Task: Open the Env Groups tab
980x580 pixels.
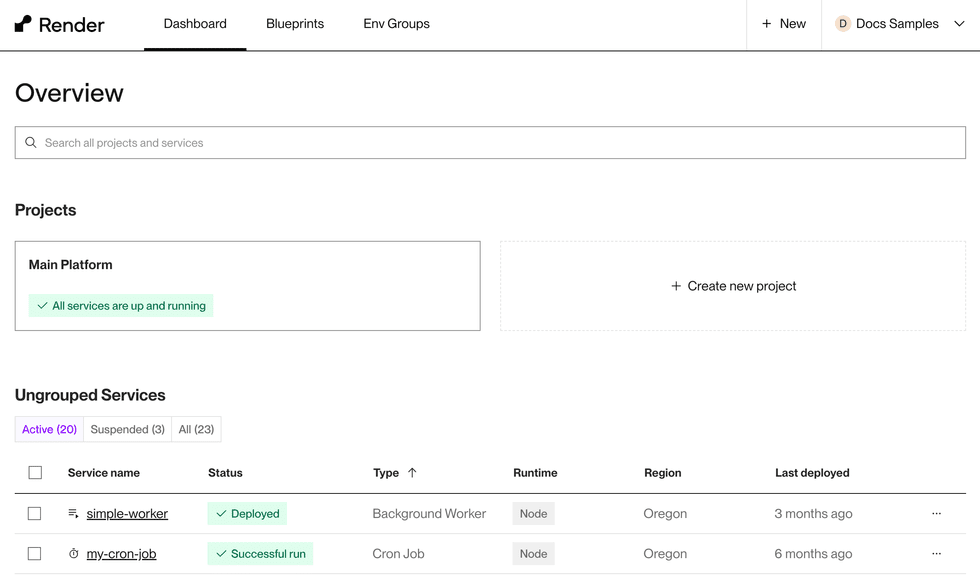Action: click(x=396, y=24)
